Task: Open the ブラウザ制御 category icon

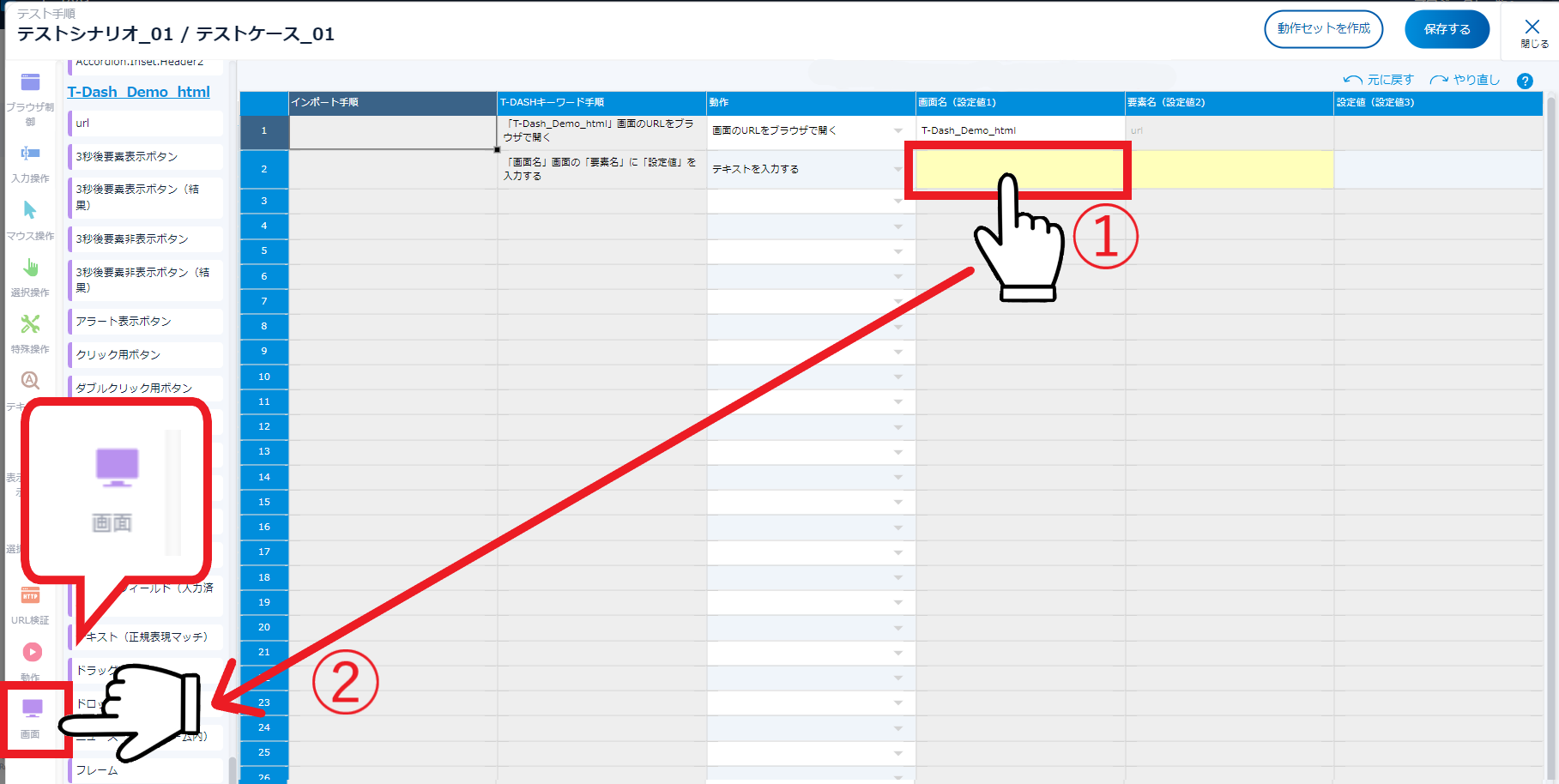Action: (x=30, y=83)
